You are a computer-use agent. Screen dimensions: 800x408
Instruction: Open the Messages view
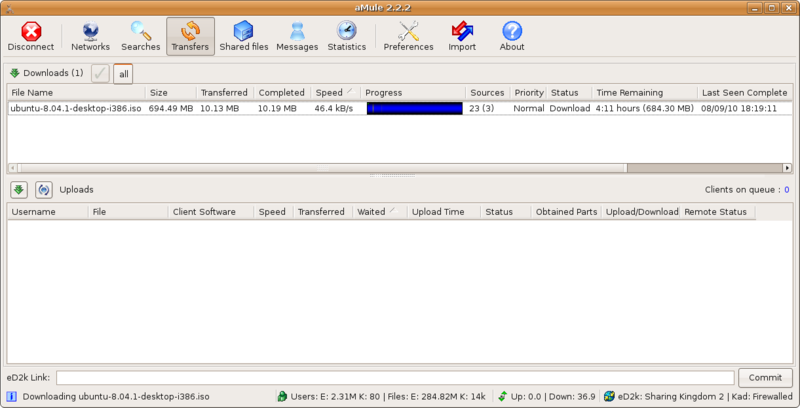click(297, 36)
